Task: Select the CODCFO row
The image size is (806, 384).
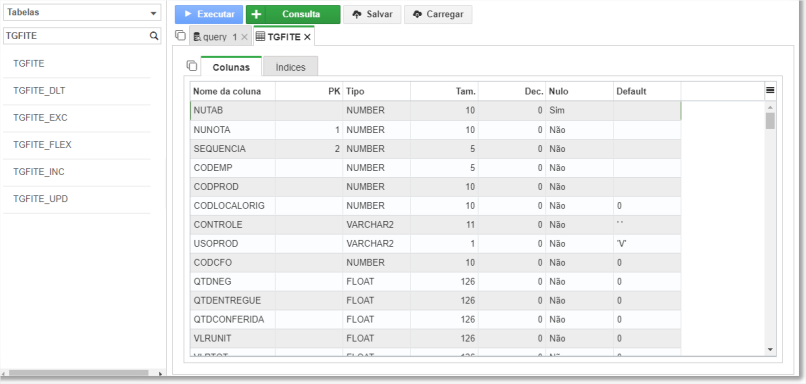Action: (x=435, y=263)
